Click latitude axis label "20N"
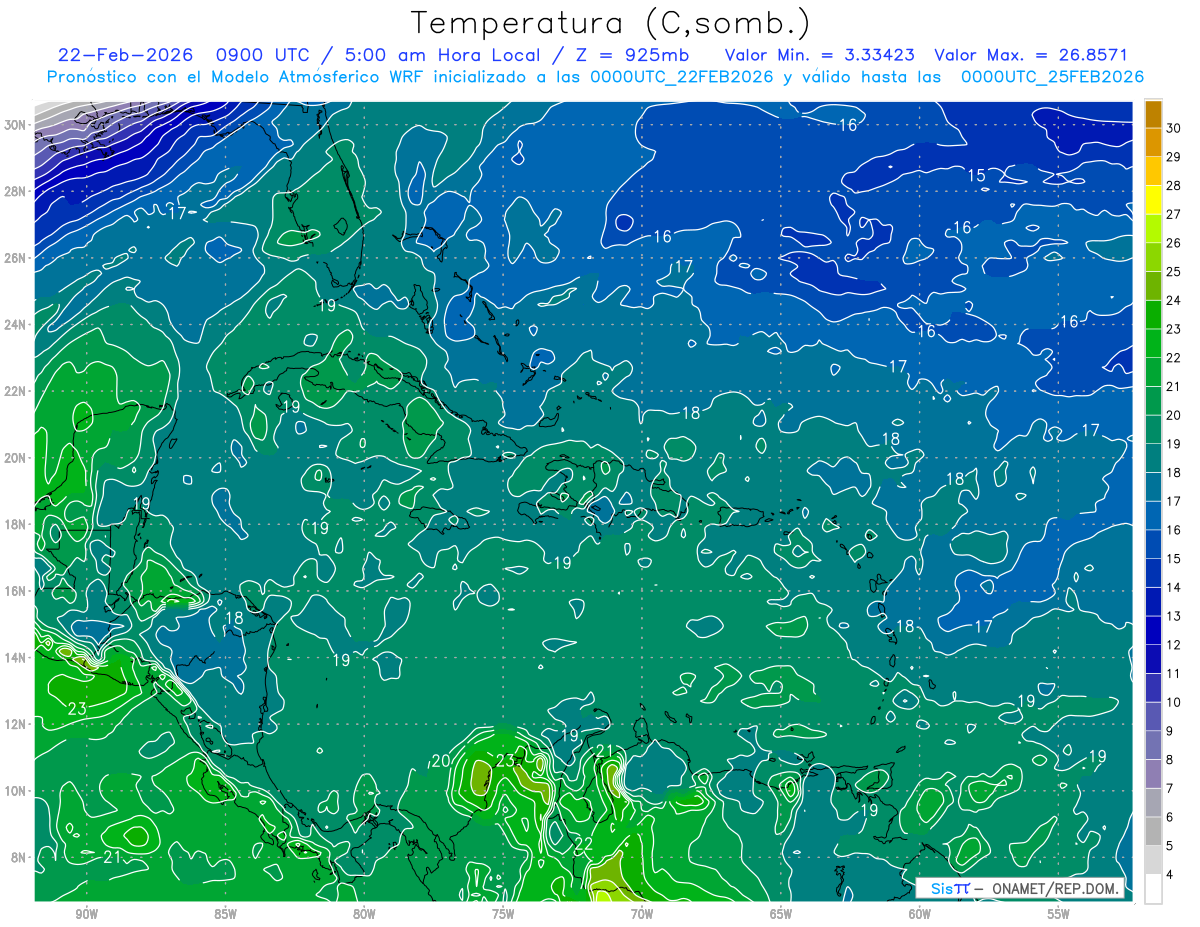This screenshot has height=927, width=1200. click(15, 458)
